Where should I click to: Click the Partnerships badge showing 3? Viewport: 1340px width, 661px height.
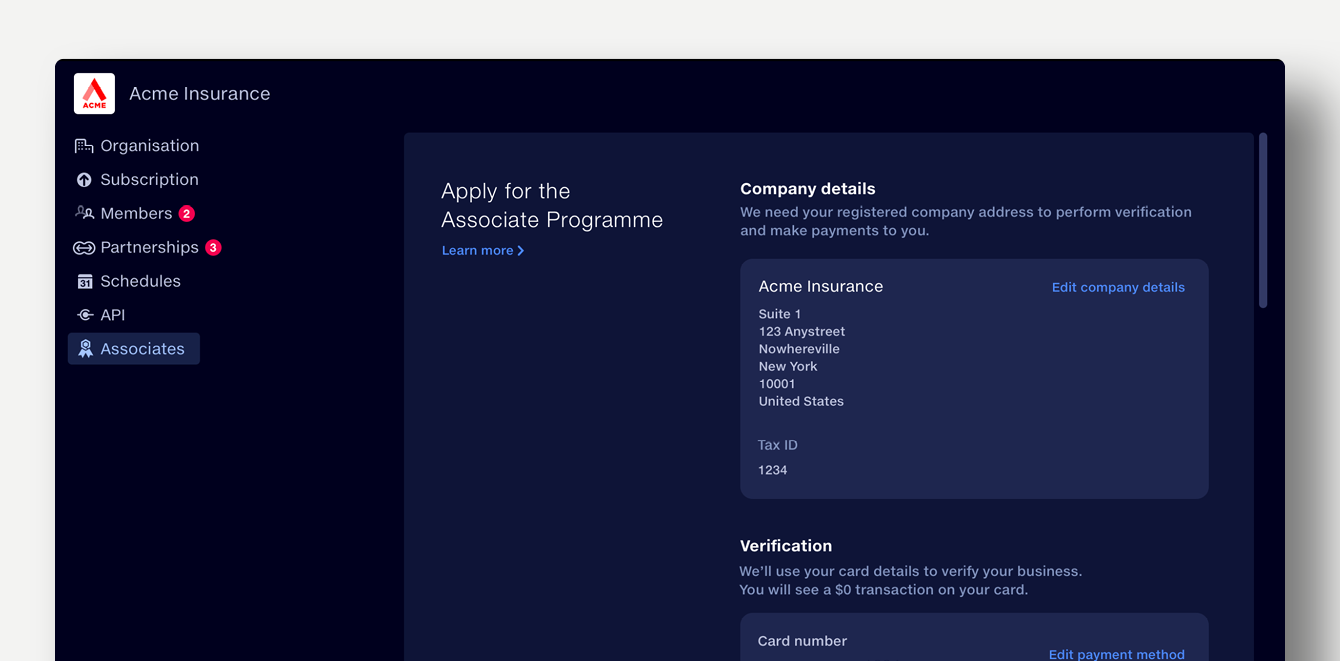click(x=213, y=248)
